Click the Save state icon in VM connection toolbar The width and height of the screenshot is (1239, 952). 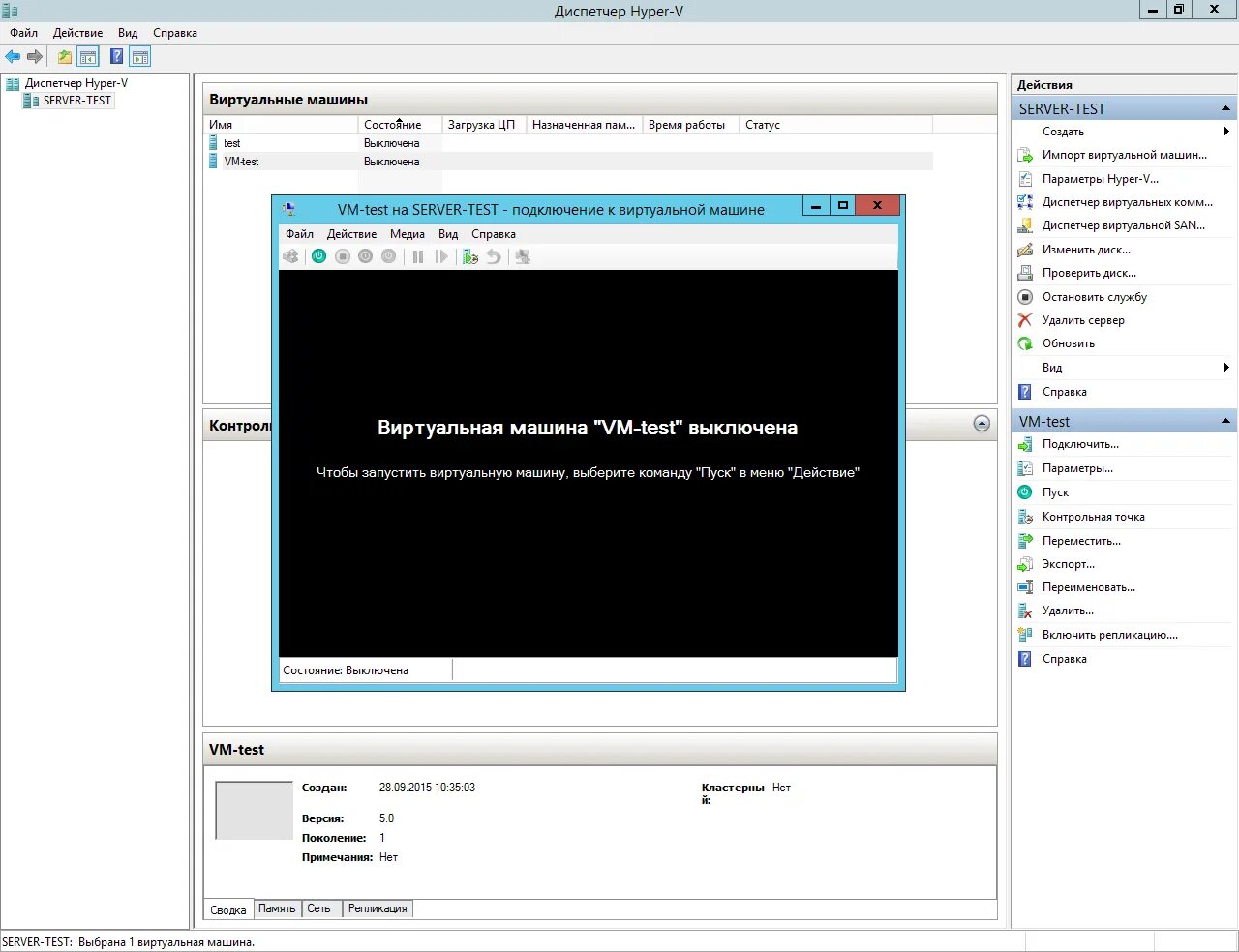[x=388, y=256]
